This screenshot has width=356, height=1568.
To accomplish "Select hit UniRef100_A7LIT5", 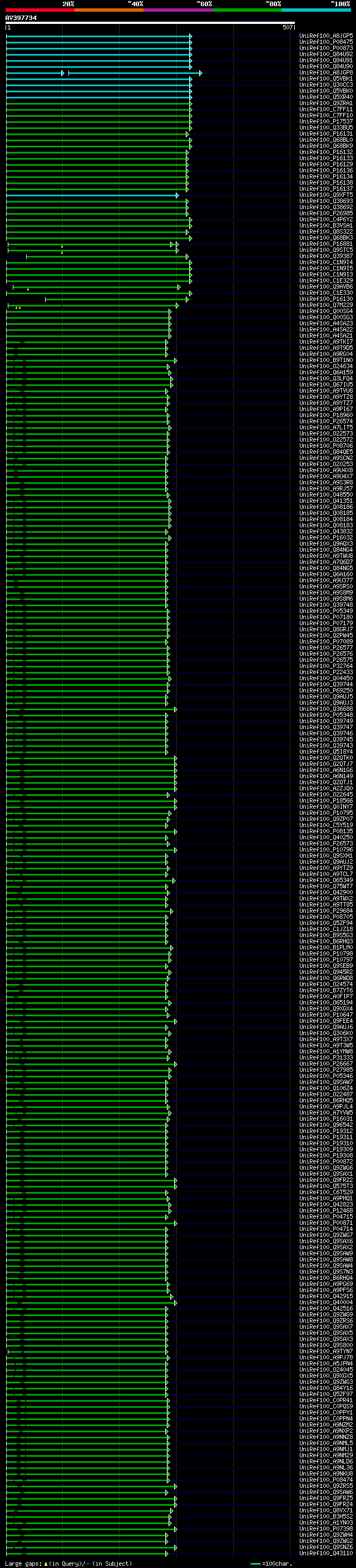I will point(325,427).
